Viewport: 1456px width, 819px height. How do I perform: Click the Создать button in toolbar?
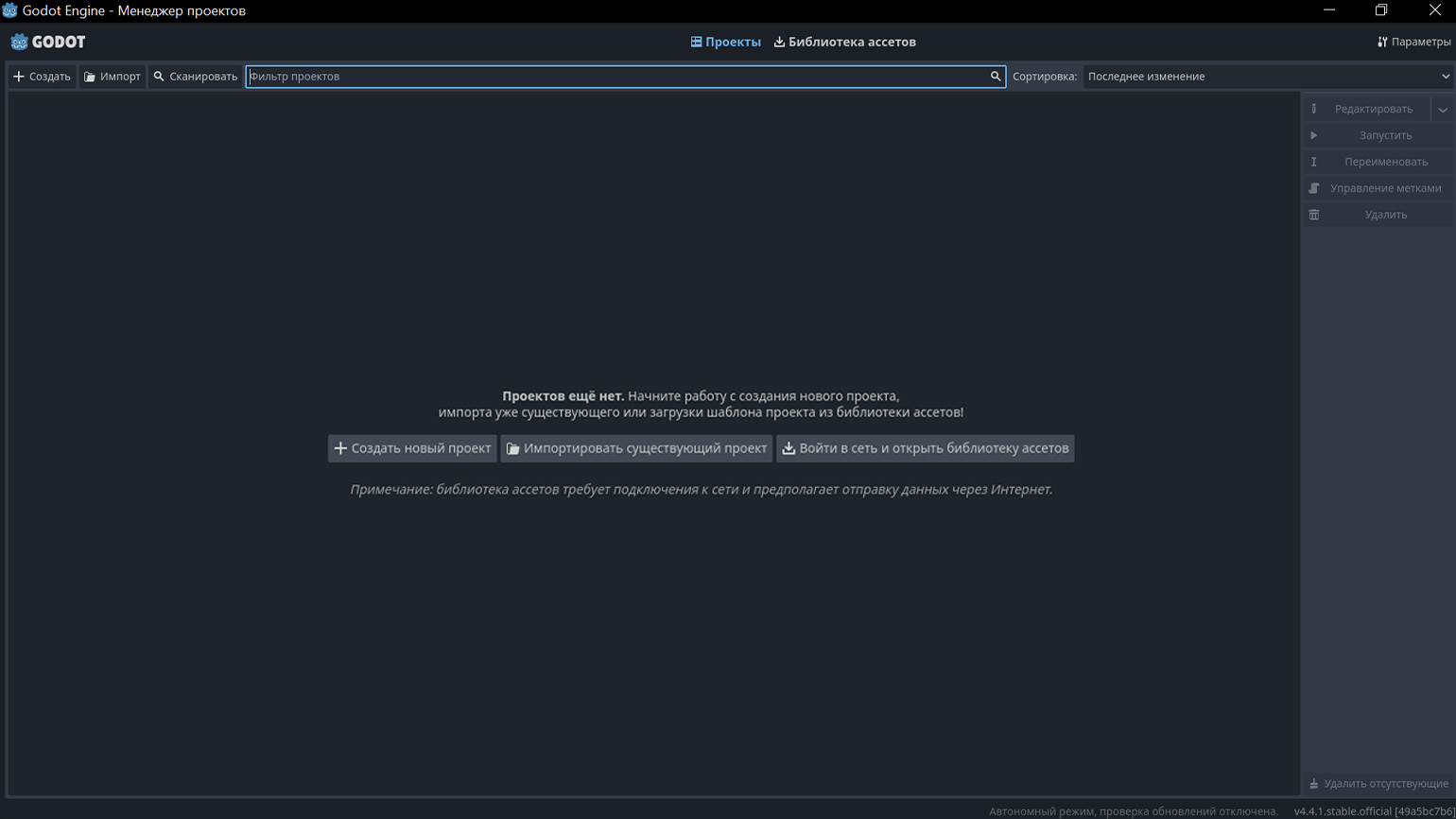pyautogui.click(x=42, y=77)
